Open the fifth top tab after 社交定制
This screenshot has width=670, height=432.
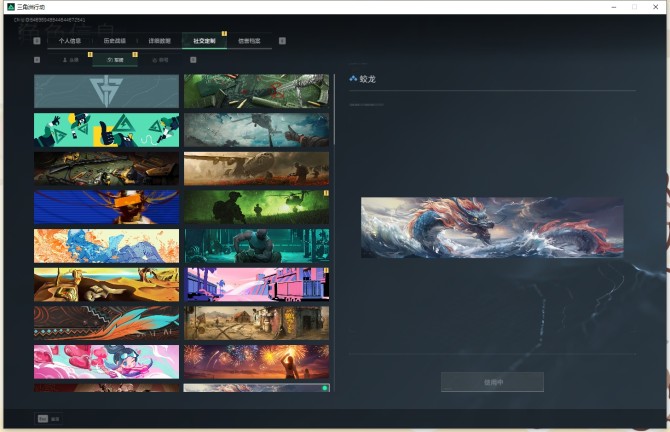pos(249,41)
